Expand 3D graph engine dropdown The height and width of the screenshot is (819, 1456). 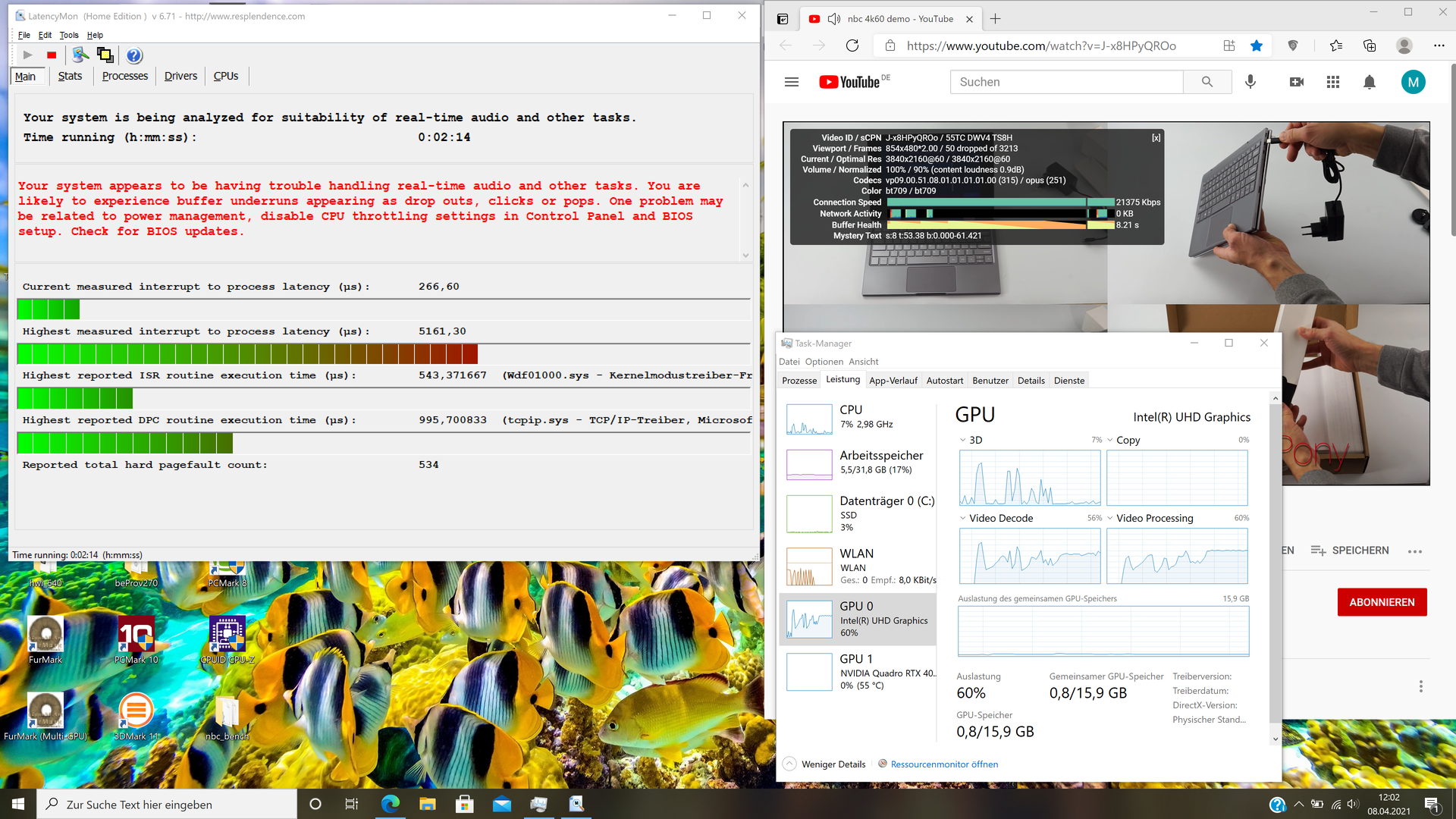[963, 441]
